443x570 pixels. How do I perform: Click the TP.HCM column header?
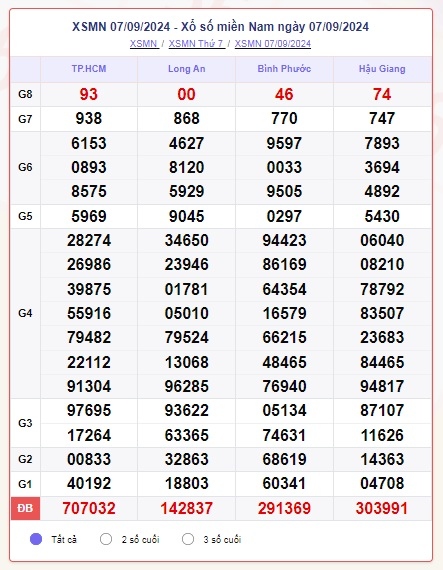89,69
